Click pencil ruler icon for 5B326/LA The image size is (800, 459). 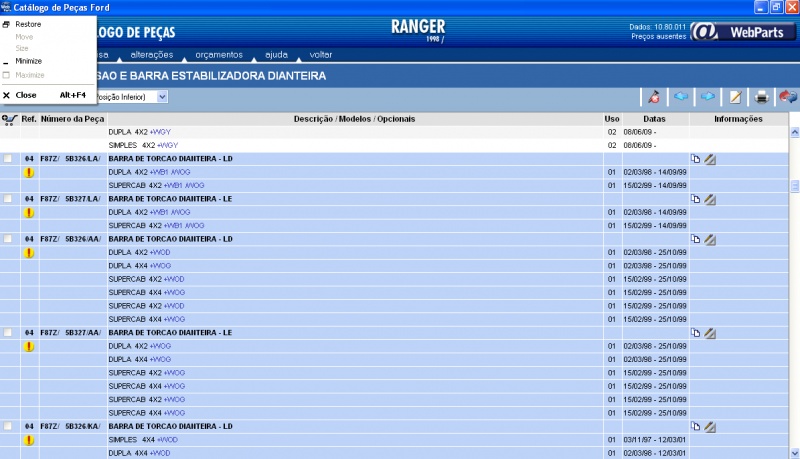coord(710,159)
